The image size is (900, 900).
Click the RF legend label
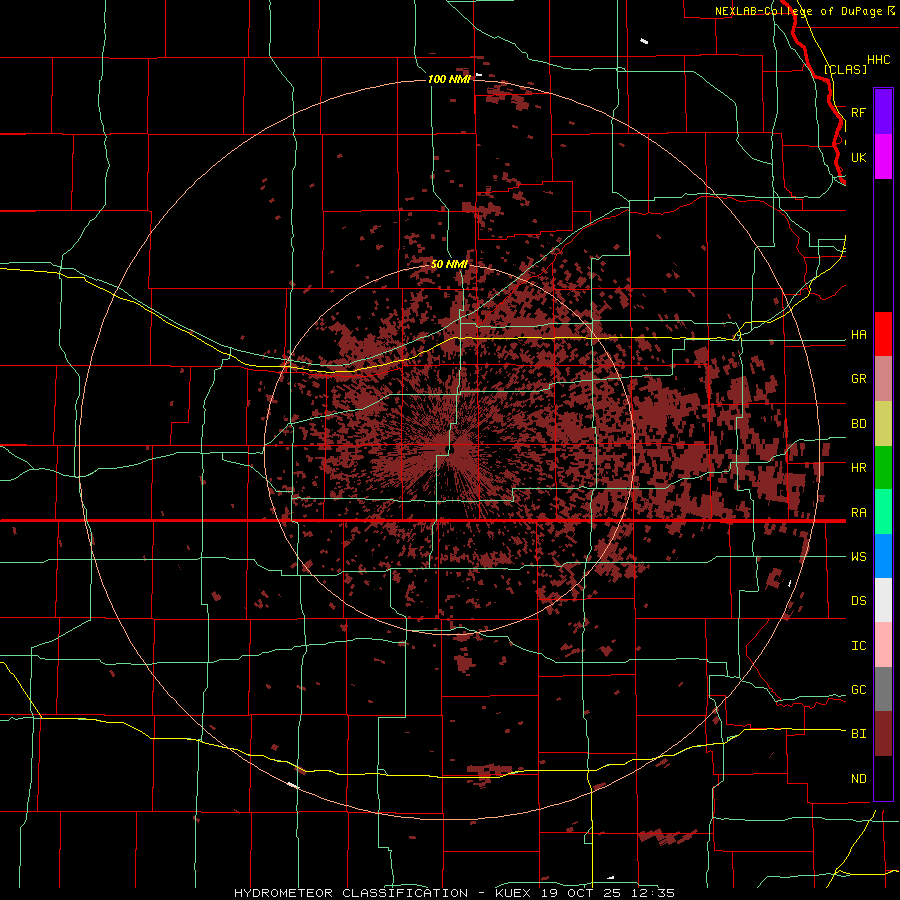858,112
